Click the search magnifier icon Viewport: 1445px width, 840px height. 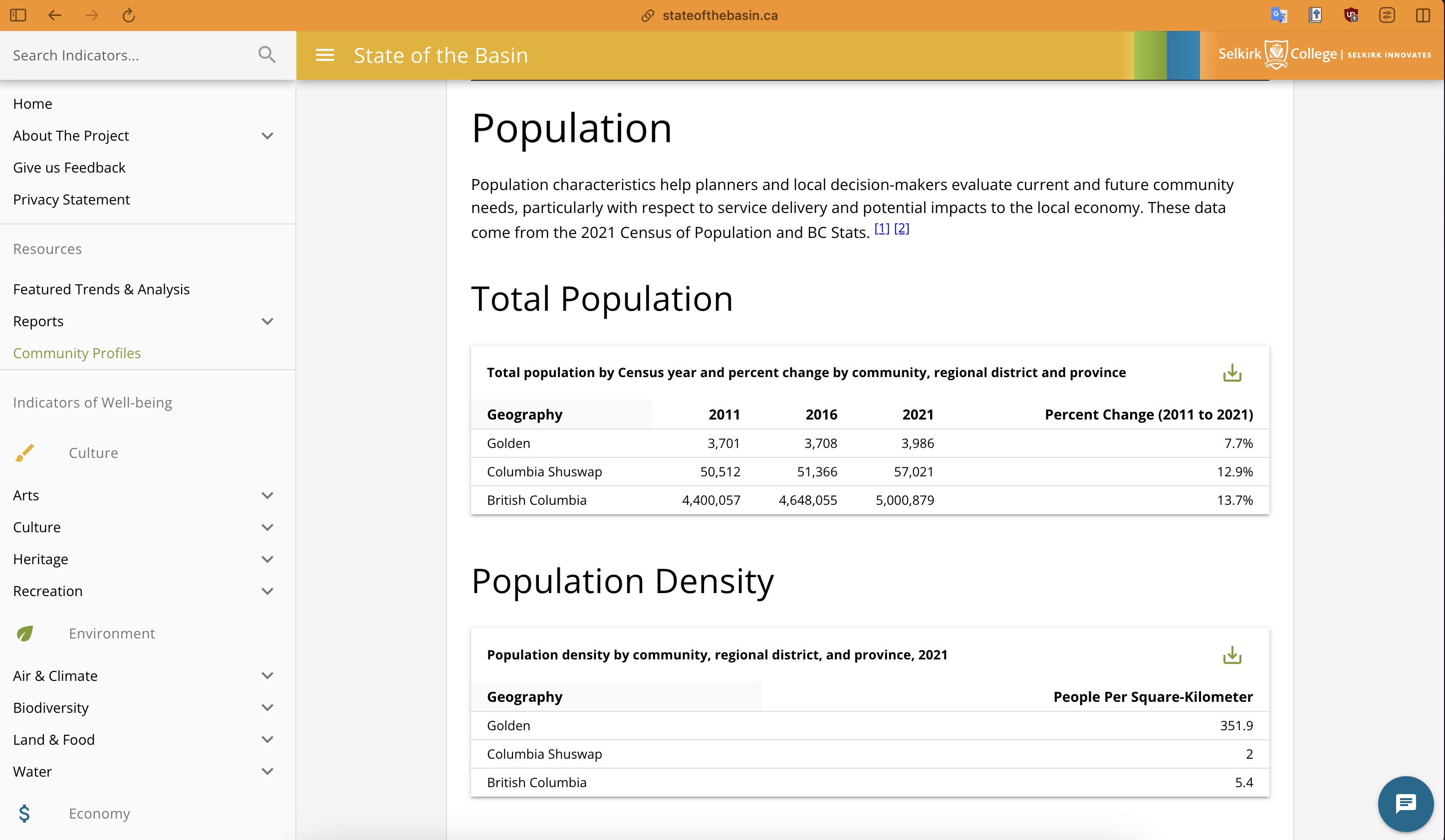pyautogui.click(x=266, y=55)
